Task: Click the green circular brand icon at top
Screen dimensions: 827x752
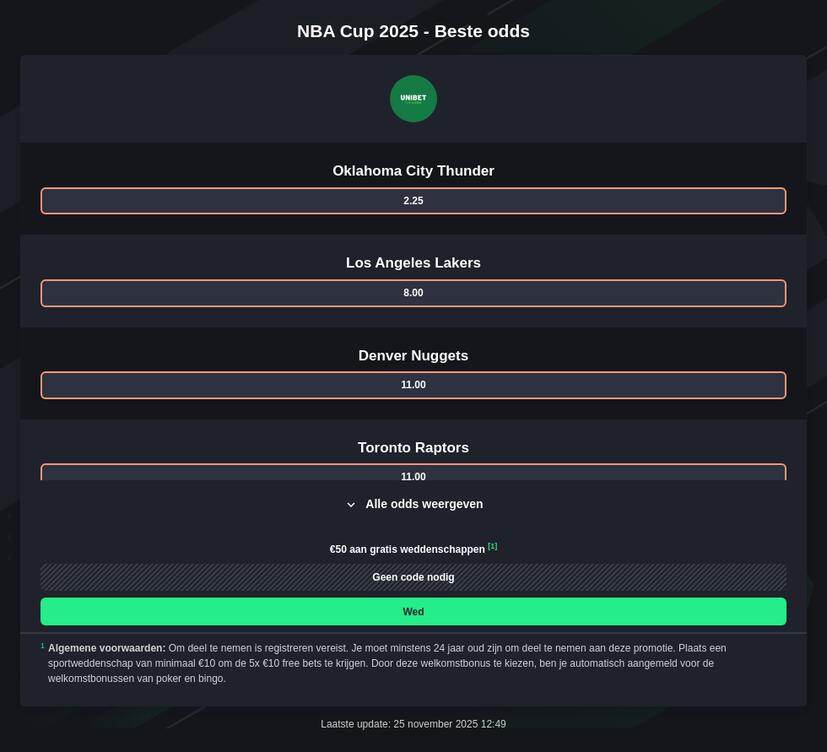Action: point(413,98)
